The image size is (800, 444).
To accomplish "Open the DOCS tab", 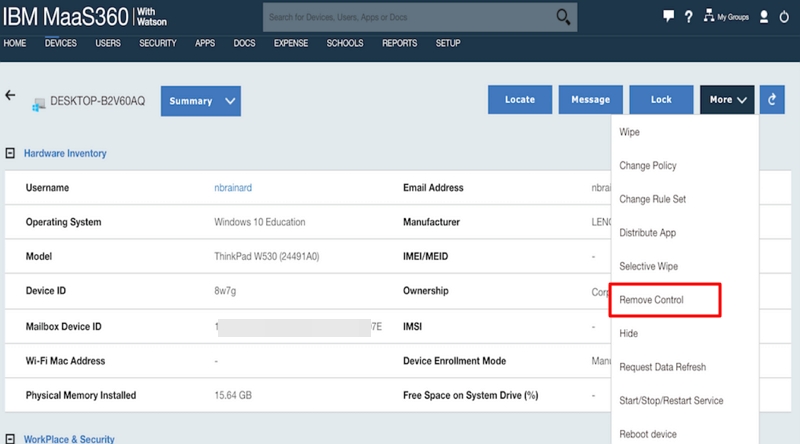I will click(x=244, y=43).
